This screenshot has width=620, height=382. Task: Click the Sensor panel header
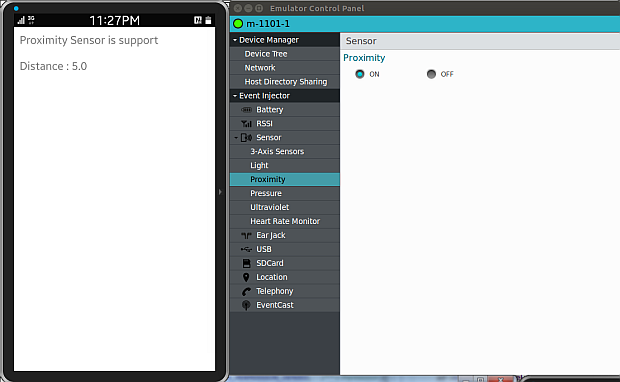coord(480,41)
